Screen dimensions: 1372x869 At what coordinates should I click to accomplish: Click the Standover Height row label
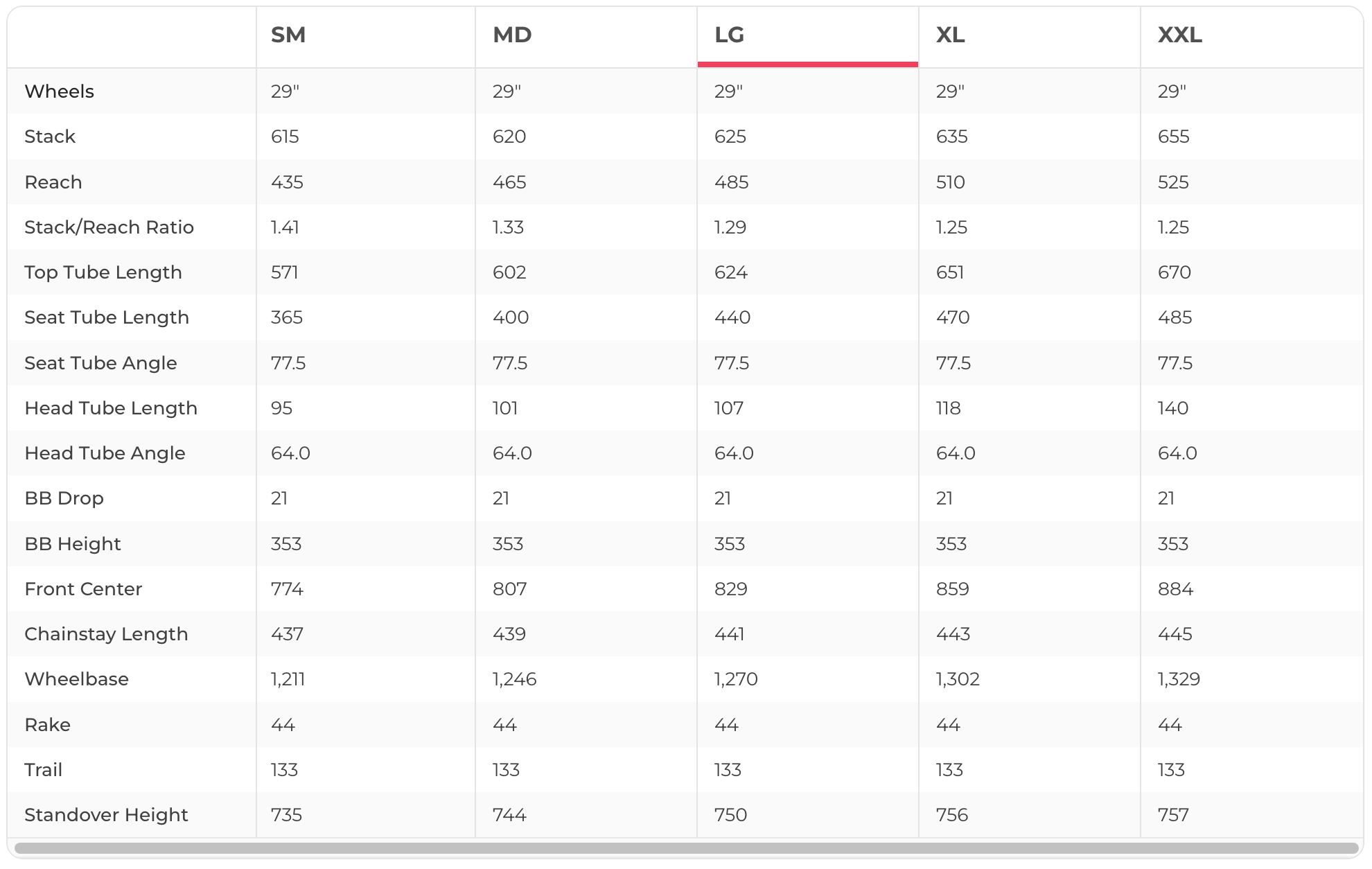click(x=107, y=815)
